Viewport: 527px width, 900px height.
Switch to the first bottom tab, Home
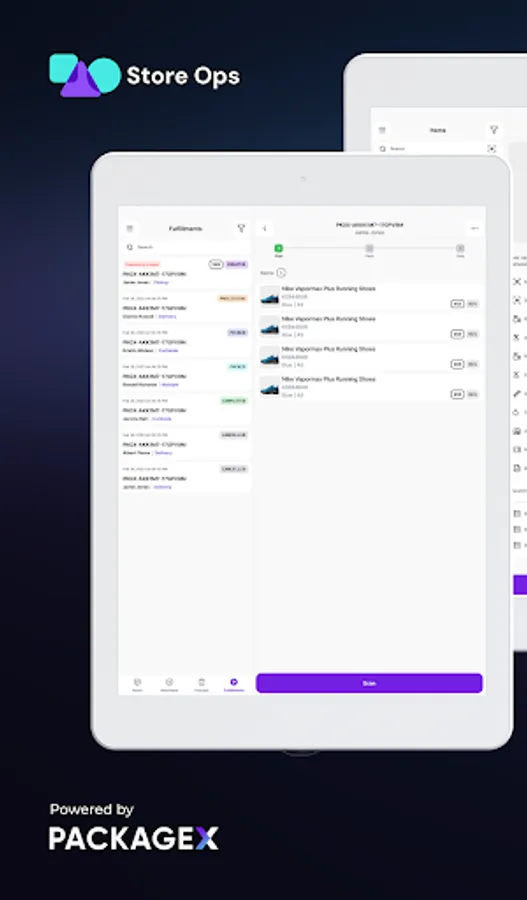pos(137,684)
